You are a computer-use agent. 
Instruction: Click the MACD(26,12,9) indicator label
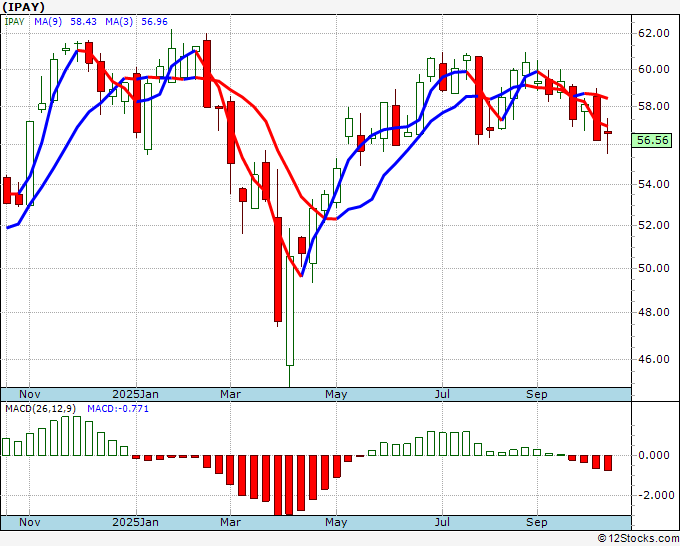coord(41,409)
